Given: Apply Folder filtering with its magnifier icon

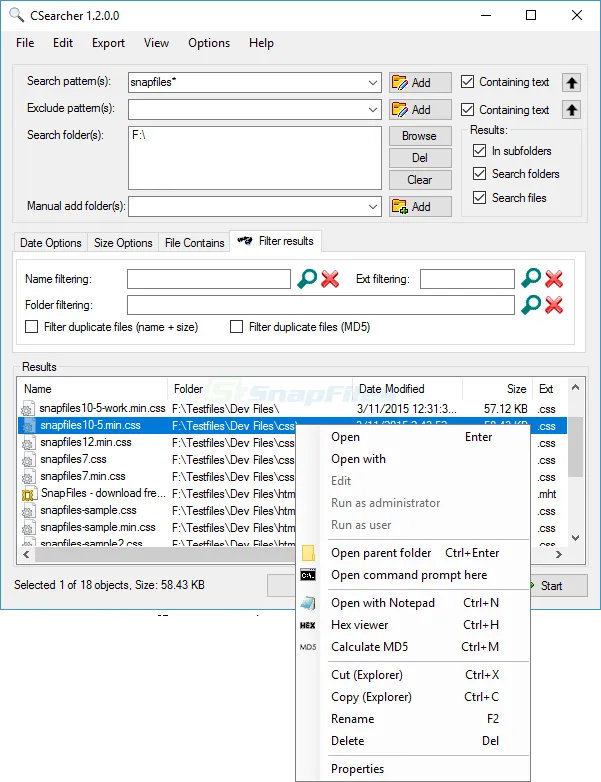Looking at the screenshot, I should tap(531, 305).
